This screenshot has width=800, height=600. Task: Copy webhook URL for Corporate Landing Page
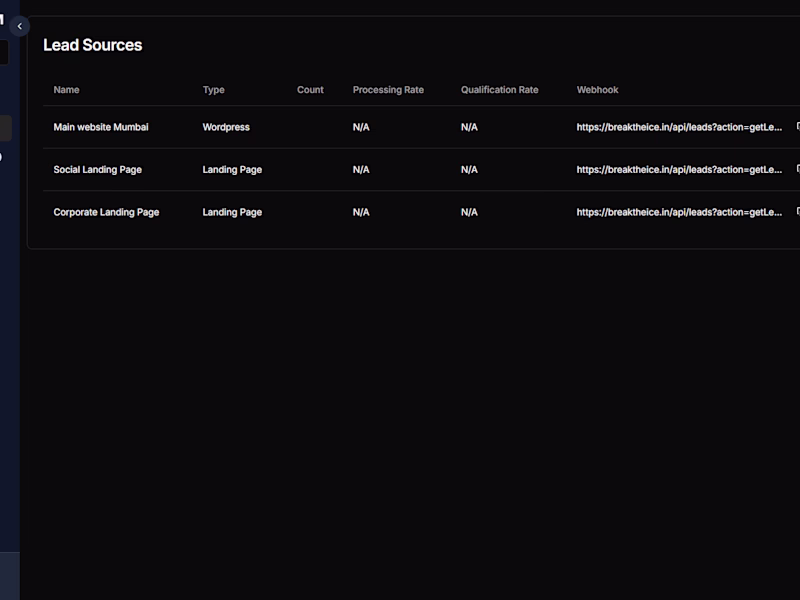tap(797, 211)
